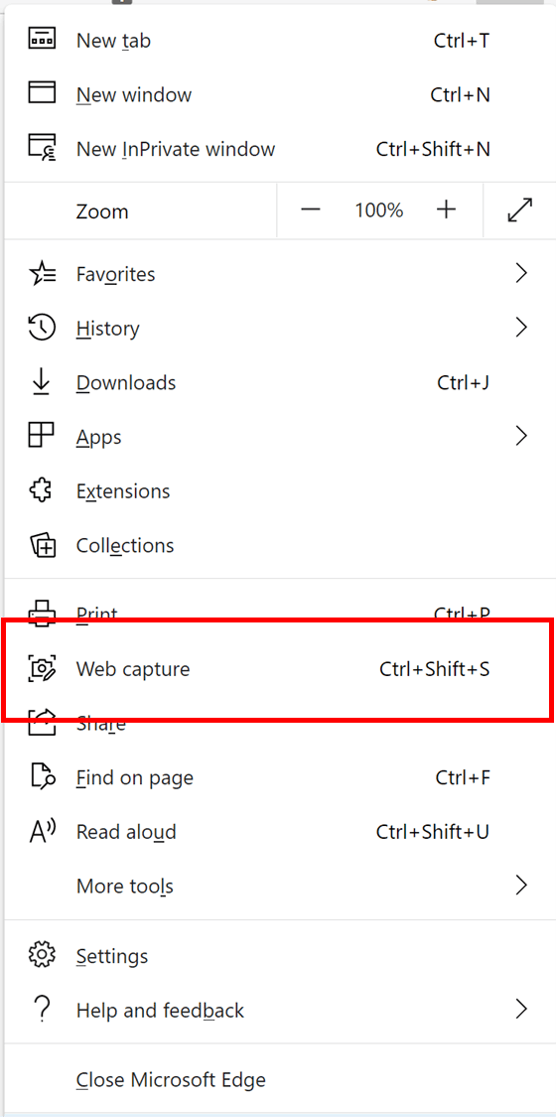This screenshot has height=1117, width=556.
Task: Expand the Help and feedback chevron
Action: (522, 1009)
